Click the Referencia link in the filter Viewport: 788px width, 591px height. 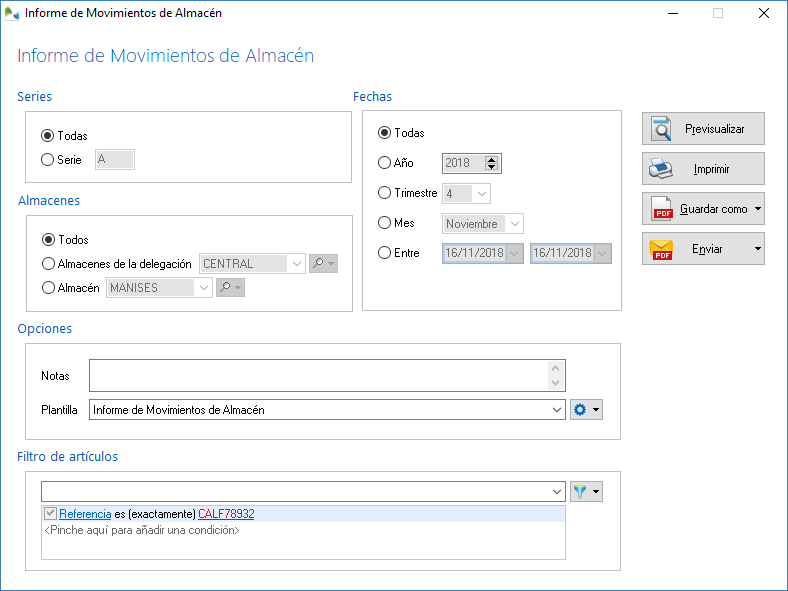click(x=85, y=514)
